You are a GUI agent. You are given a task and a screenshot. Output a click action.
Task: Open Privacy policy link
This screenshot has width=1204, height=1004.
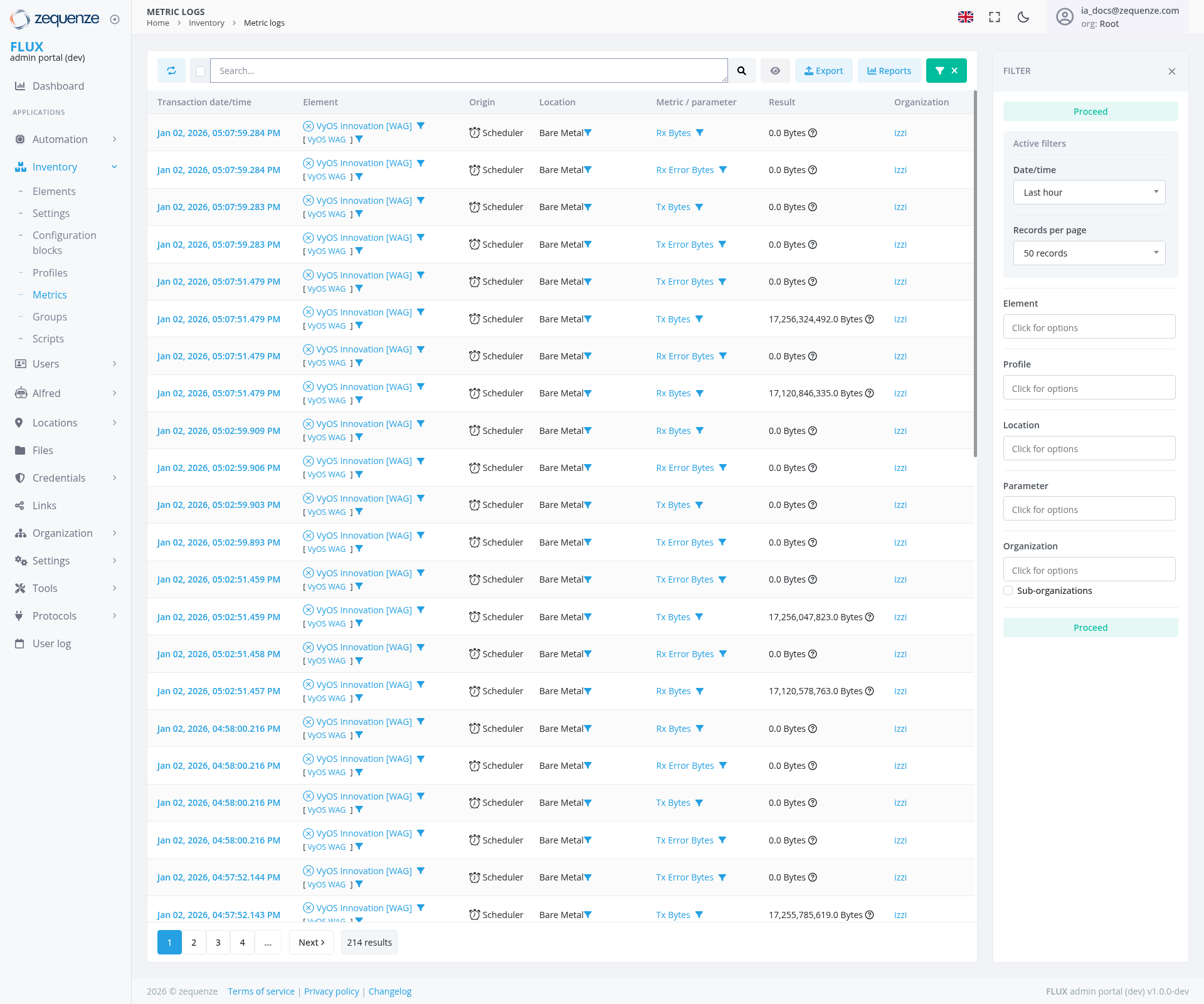[x=332, y=991]
